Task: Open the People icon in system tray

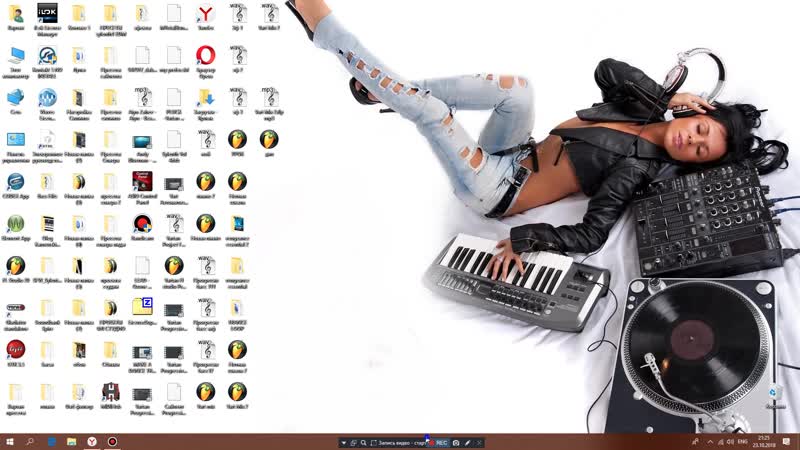Action: pos(695,442)
